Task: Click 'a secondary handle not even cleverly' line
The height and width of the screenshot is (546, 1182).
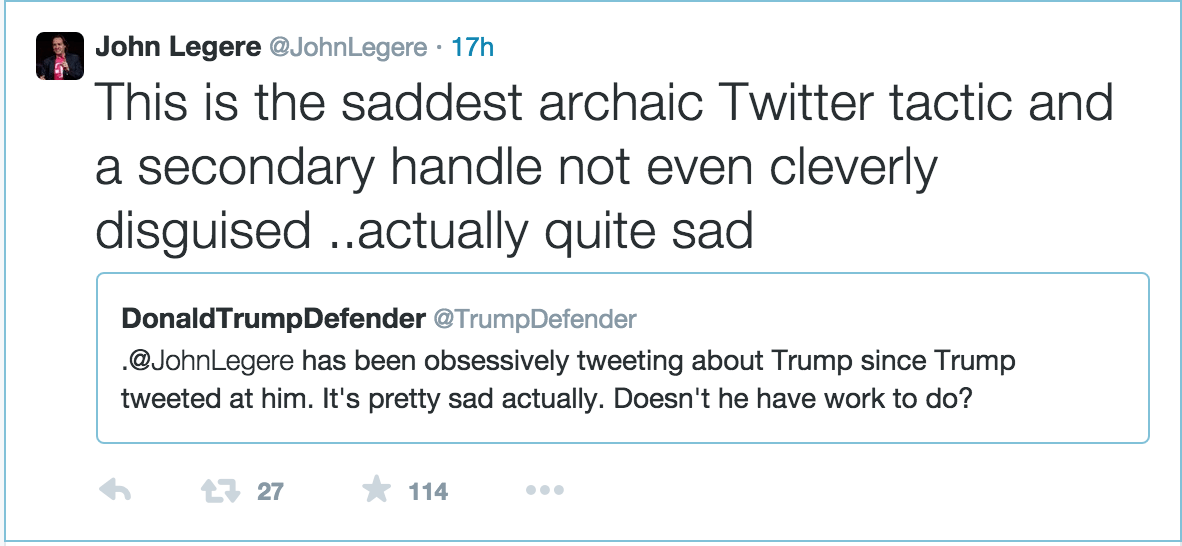Action: 516,168
